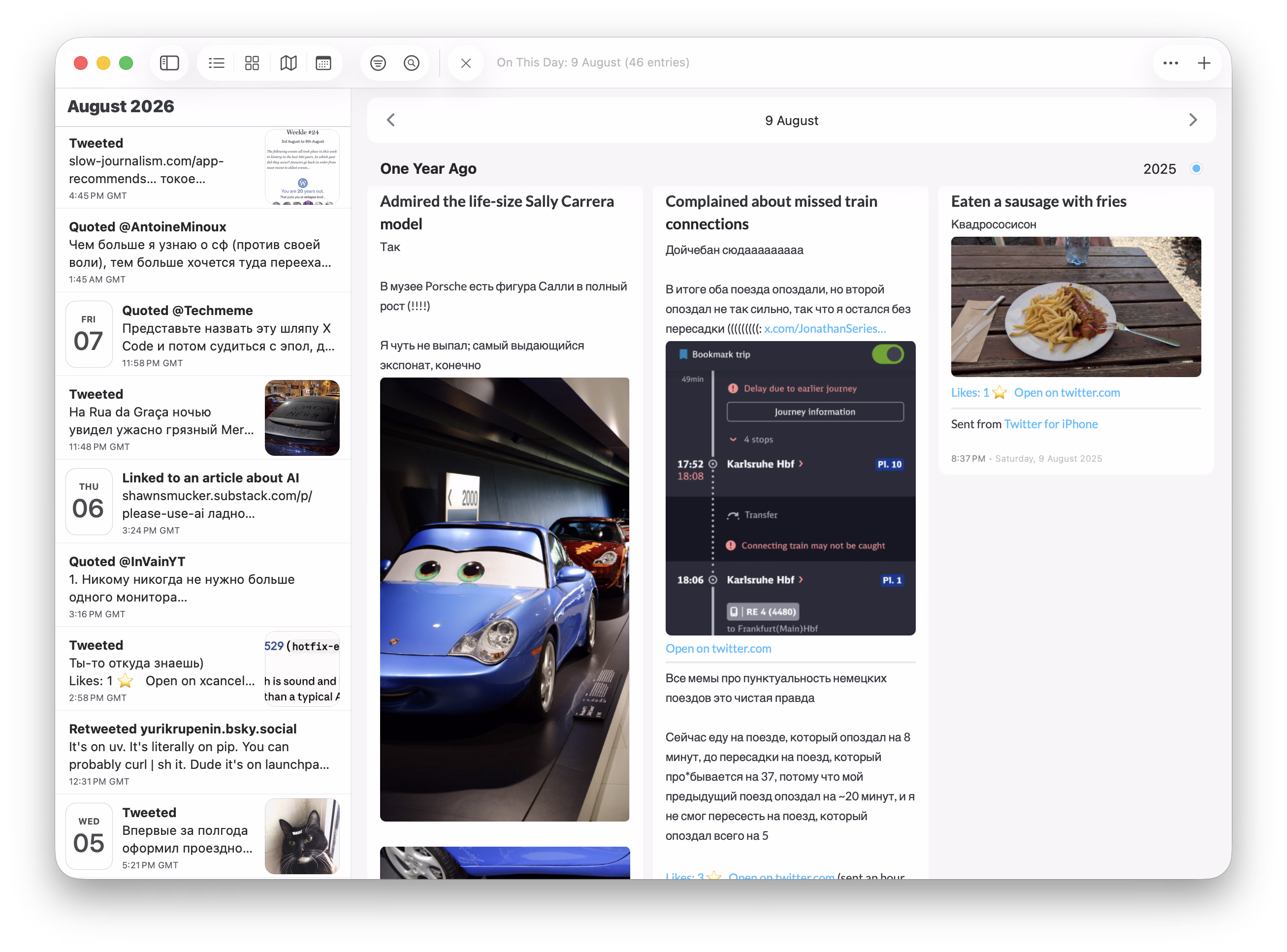Toggle the sidebar panel icon
This screenshot has height=952, width=1287.
coord(169,63)
